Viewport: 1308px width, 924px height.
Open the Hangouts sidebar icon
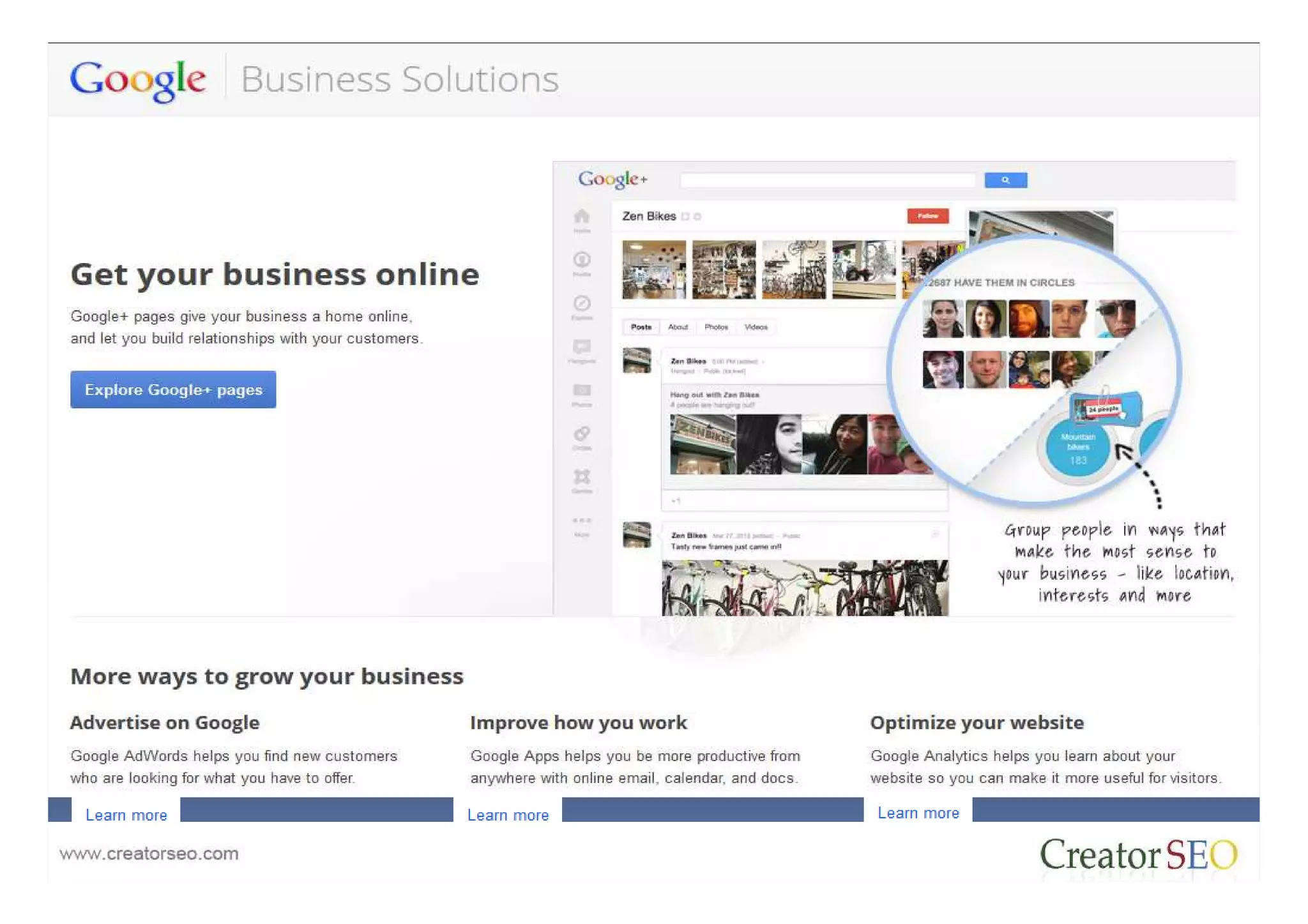[581, 347]
